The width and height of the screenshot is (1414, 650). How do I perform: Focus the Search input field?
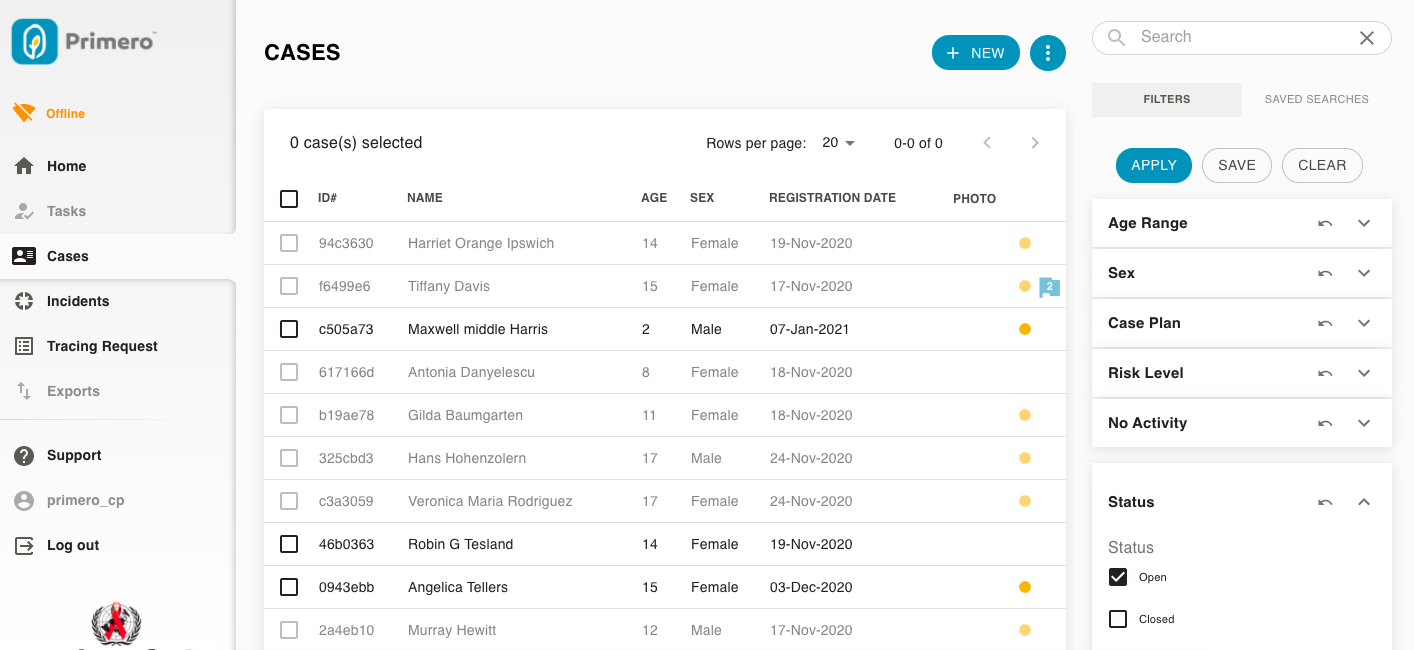(1240, 37)
